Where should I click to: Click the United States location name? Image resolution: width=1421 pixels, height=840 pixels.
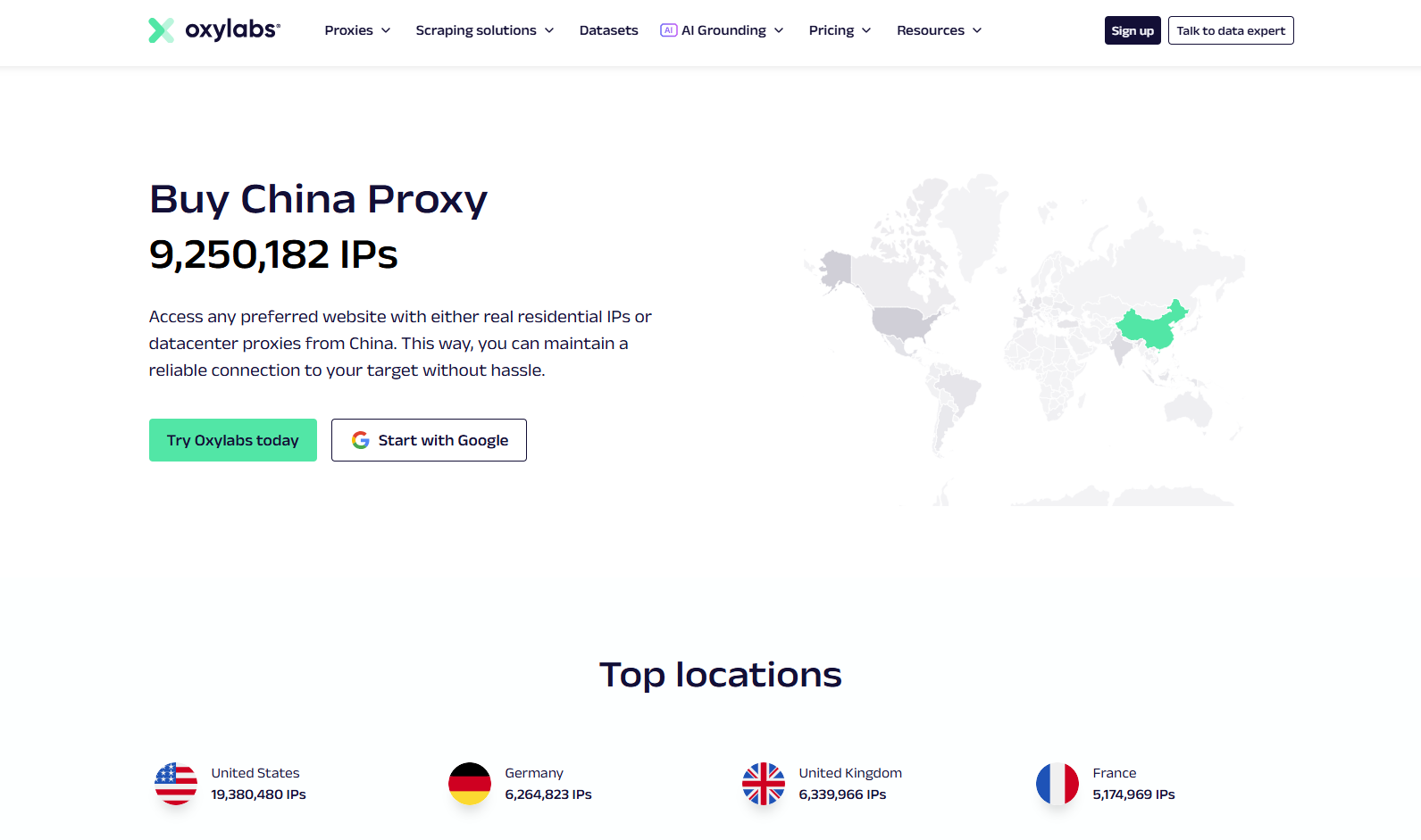pyautogui.click(x=255, y=773)
